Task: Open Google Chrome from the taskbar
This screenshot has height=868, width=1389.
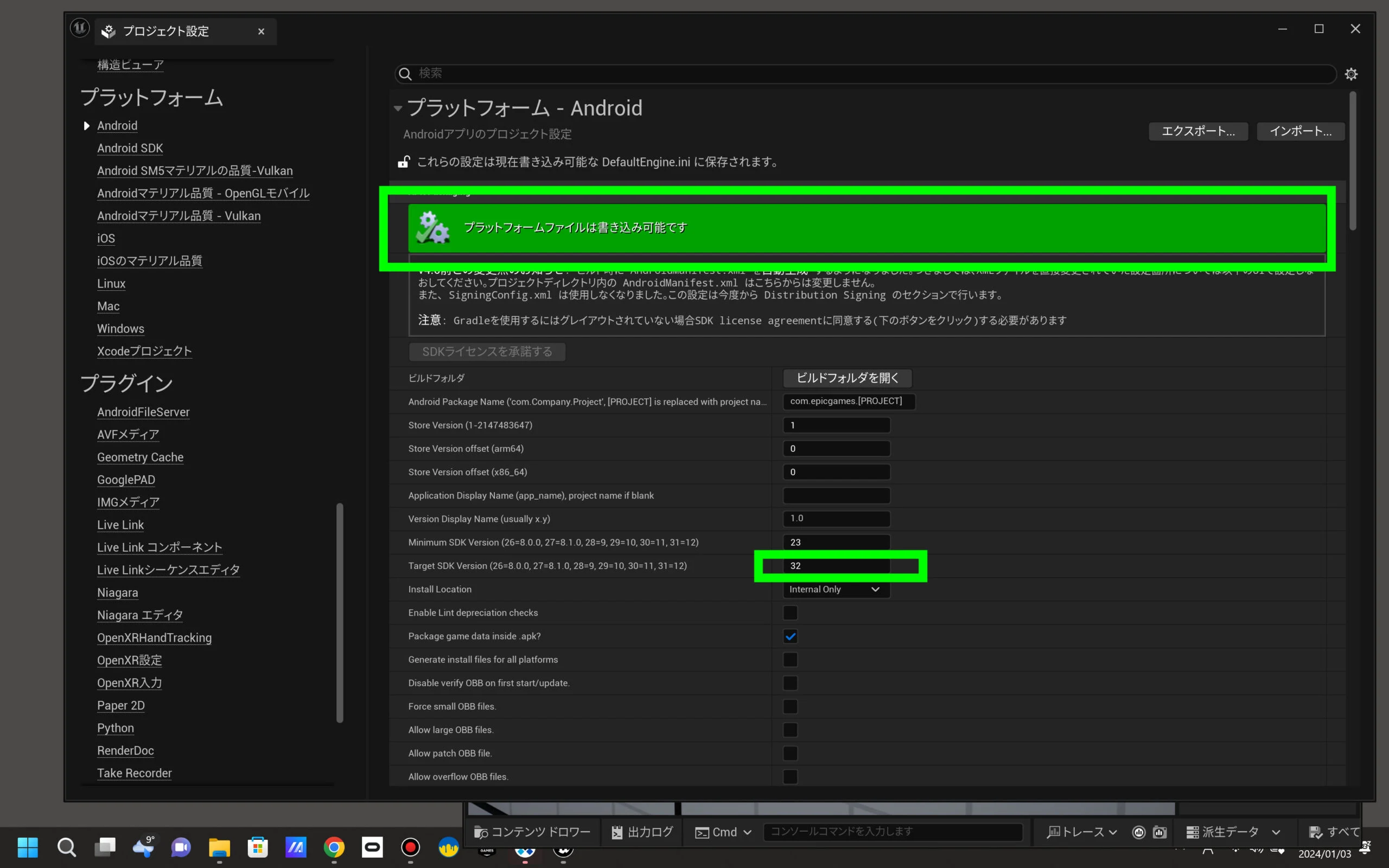Action: tap(334, 847)
